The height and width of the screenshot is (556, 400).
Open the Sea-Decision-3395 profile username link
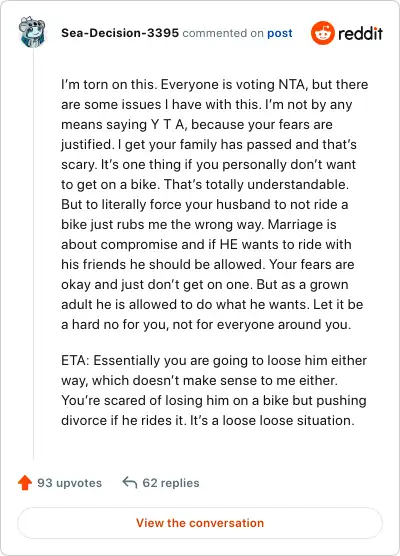click(120, 33)
